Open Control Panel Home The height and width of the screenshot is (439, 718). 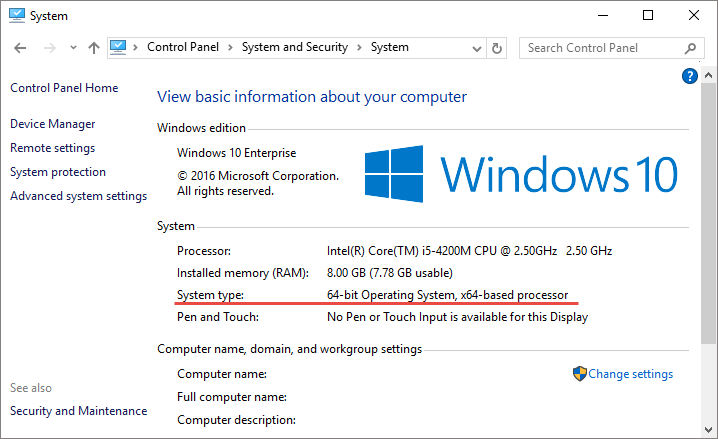(64, 88)
